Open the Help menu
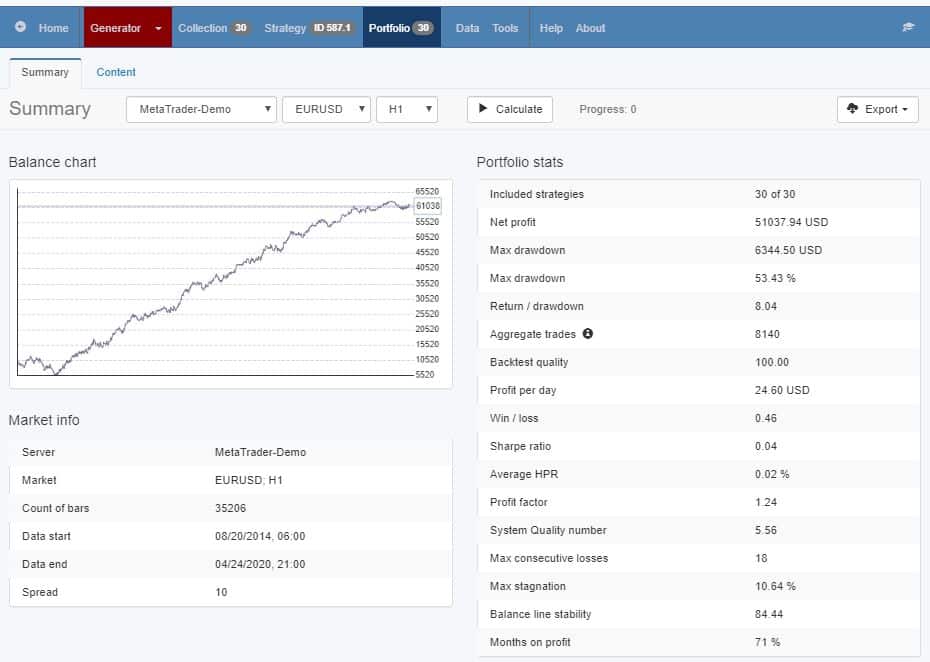 [550, 27]
